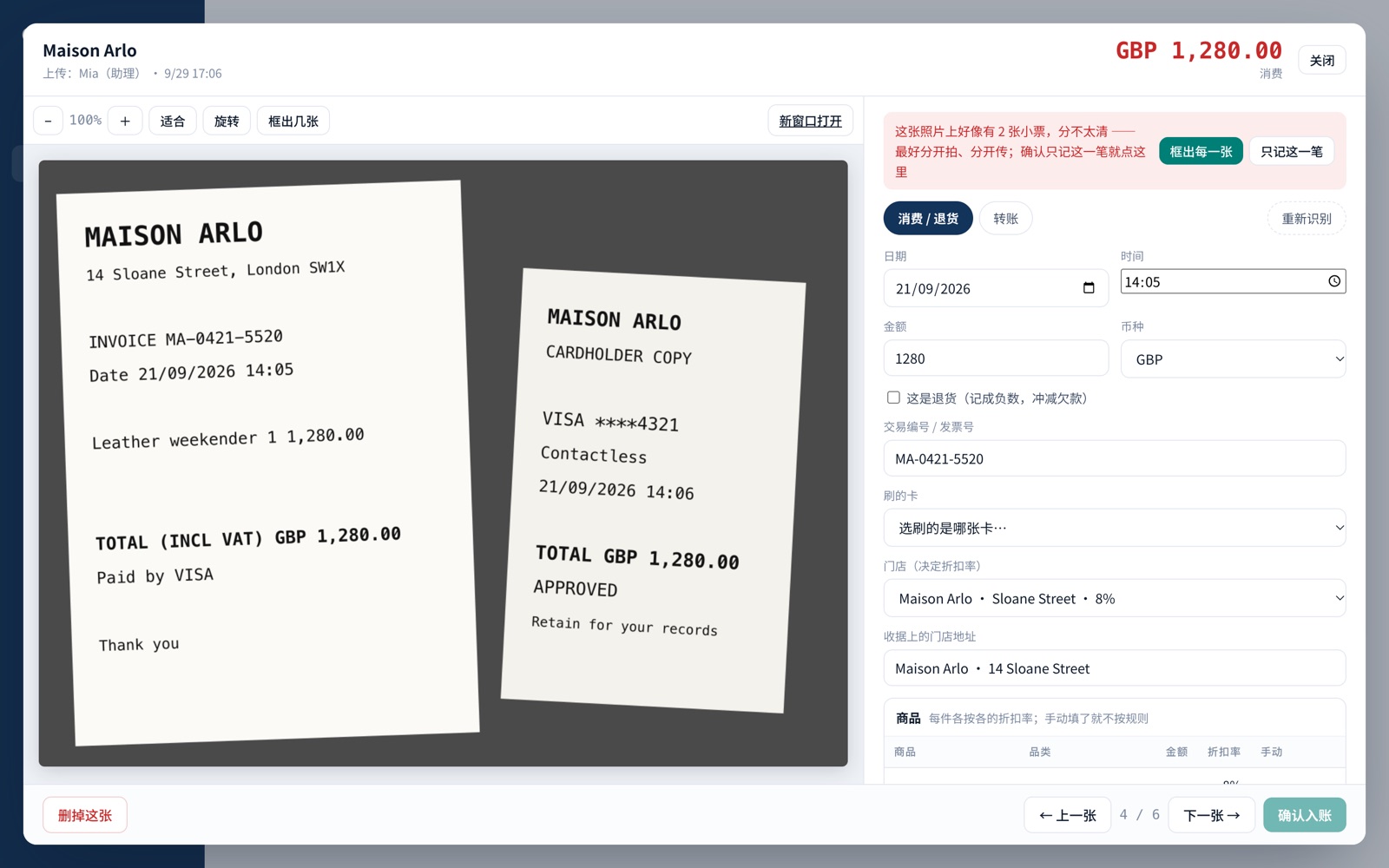1389x868 pixels.
Task: Go to previous receipt 上一张
Action: [x=1067, y=815]
